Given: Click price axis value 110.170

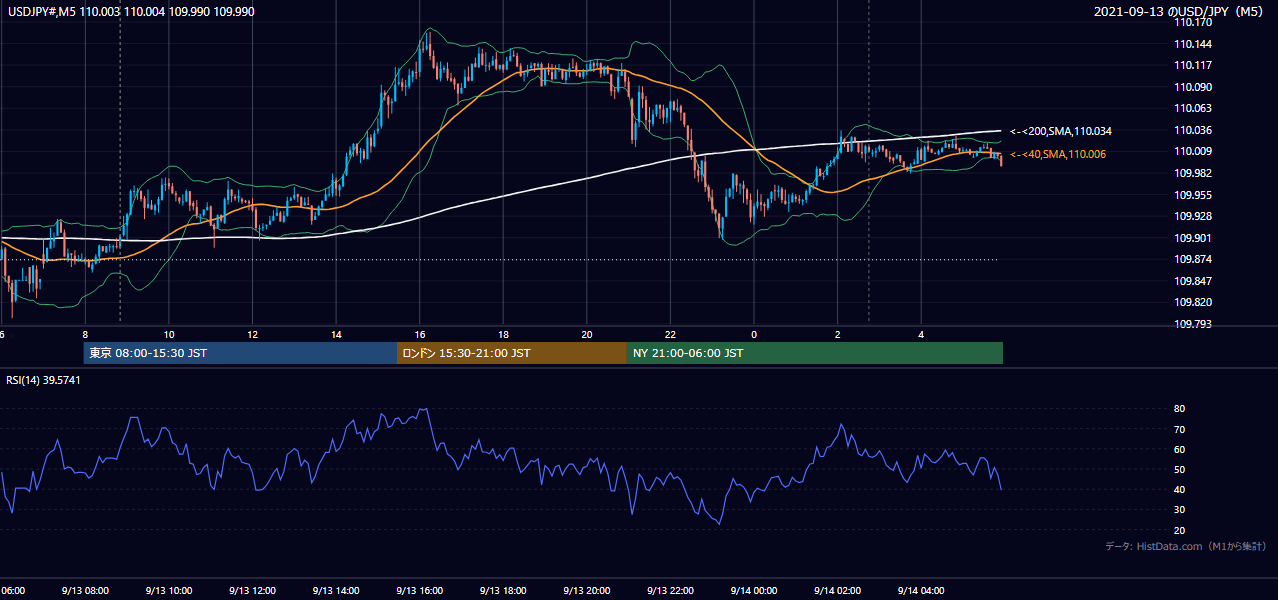Looking at the screenshot, I should 1194,23.
